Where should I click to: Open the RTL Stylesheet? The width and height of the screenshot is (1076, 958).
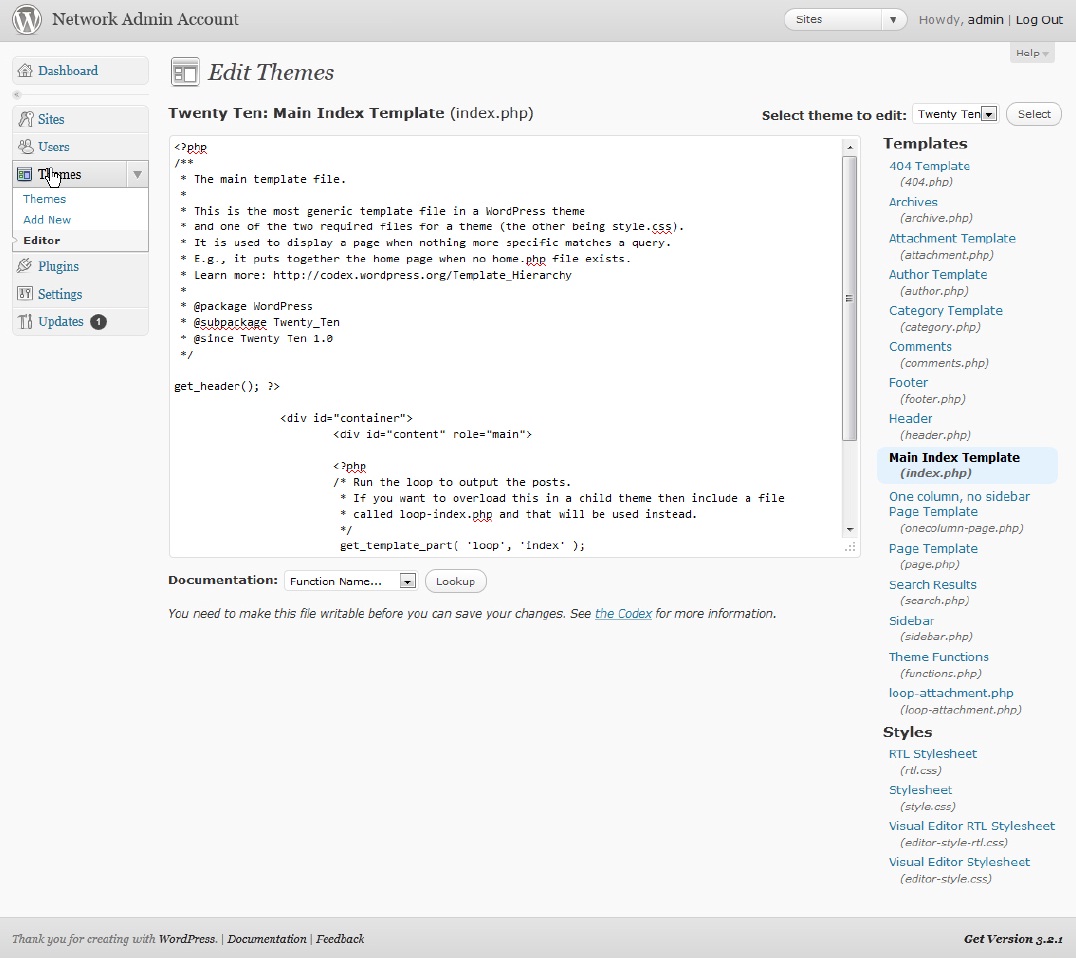(933, 753)
